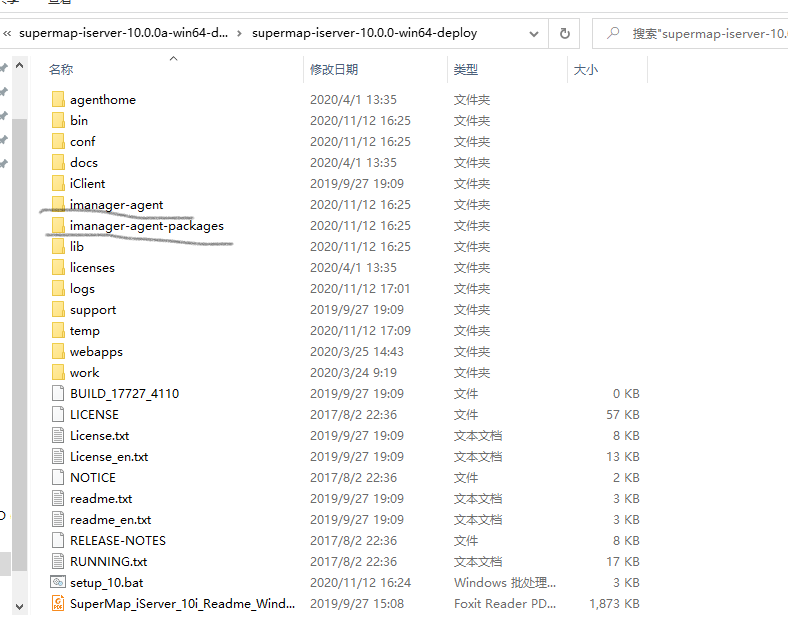Select the SuperMap_iServer_10i_Readme_Wind... file name

coord(182,603)
